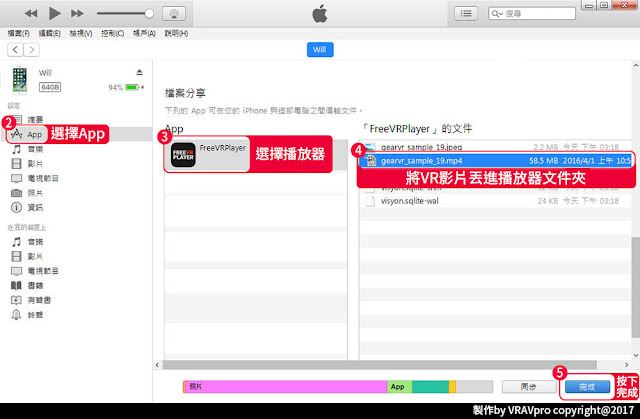Click the vertical scrollbar down arrow
This screenshot has height=419, width=640.
[x=636, y=355]
